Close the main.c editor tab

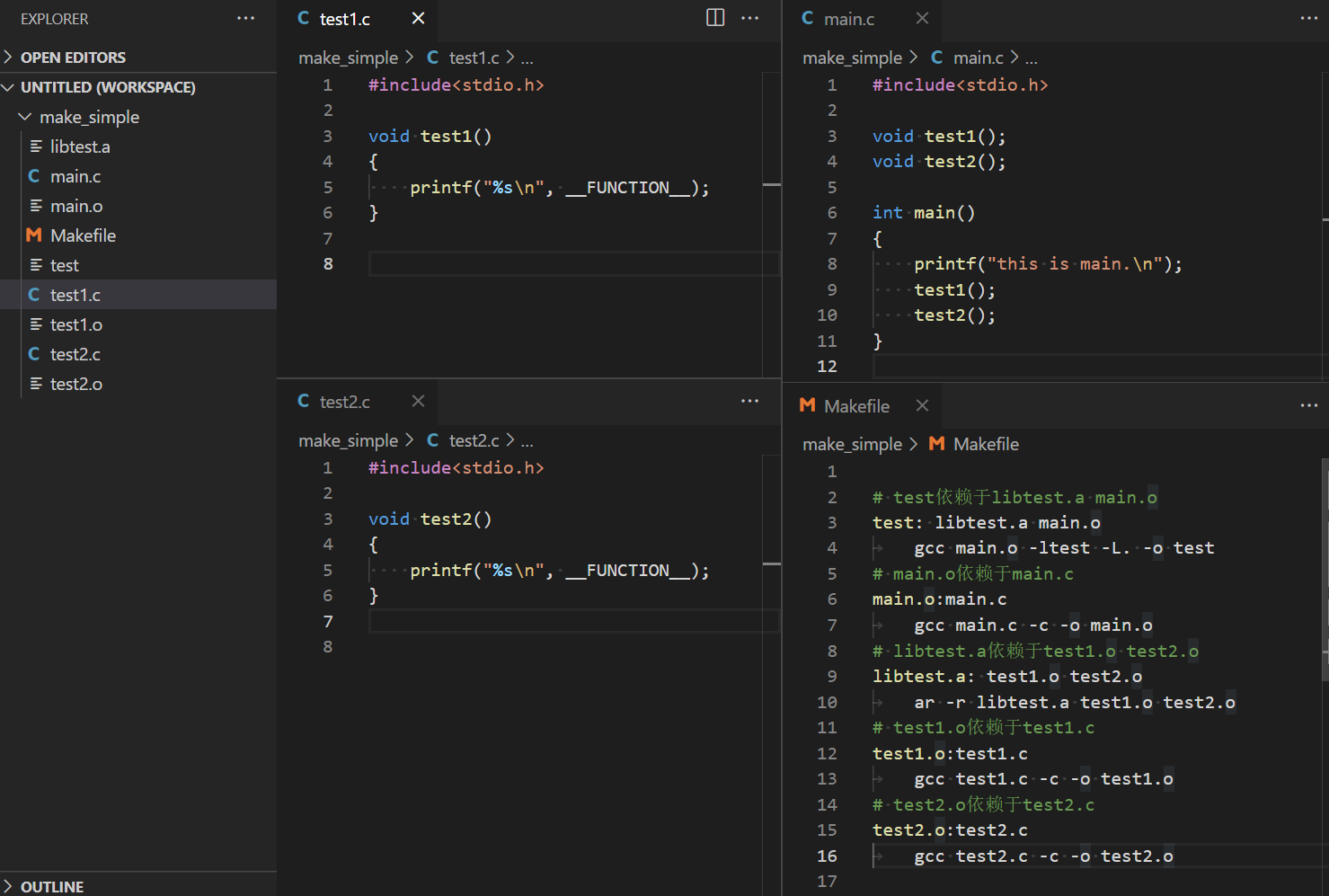click(922, 18)
